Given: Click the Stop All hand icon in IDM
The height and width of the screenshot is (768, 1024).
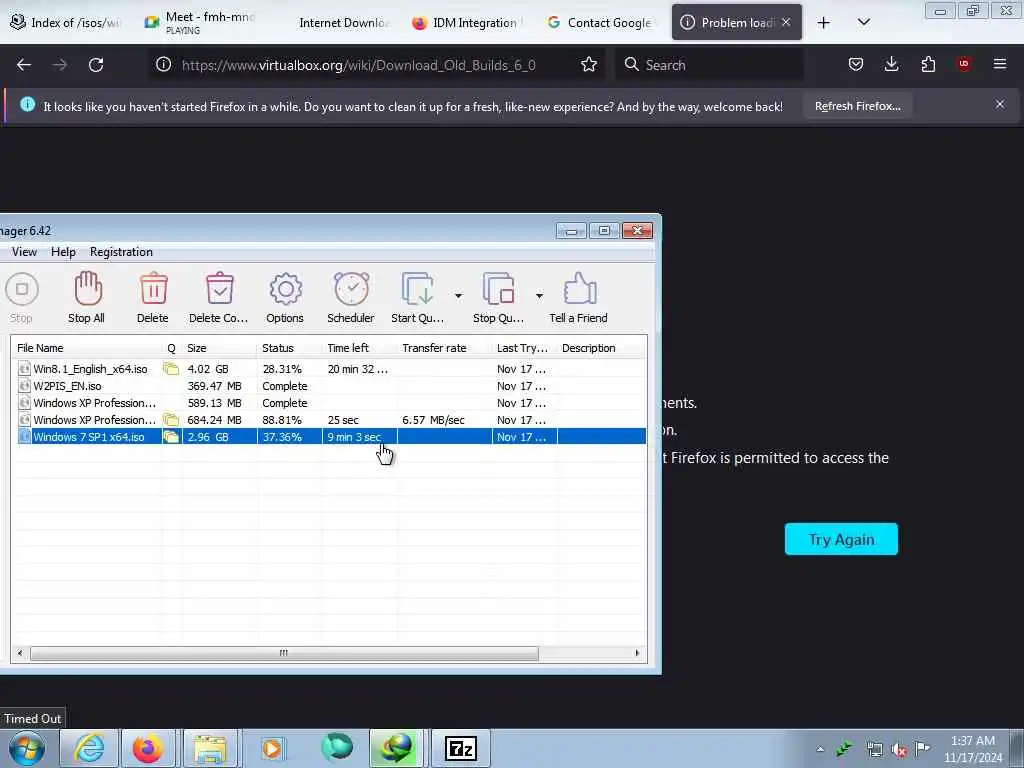Looking at the screenshot, I should click(x=88, y=289).
